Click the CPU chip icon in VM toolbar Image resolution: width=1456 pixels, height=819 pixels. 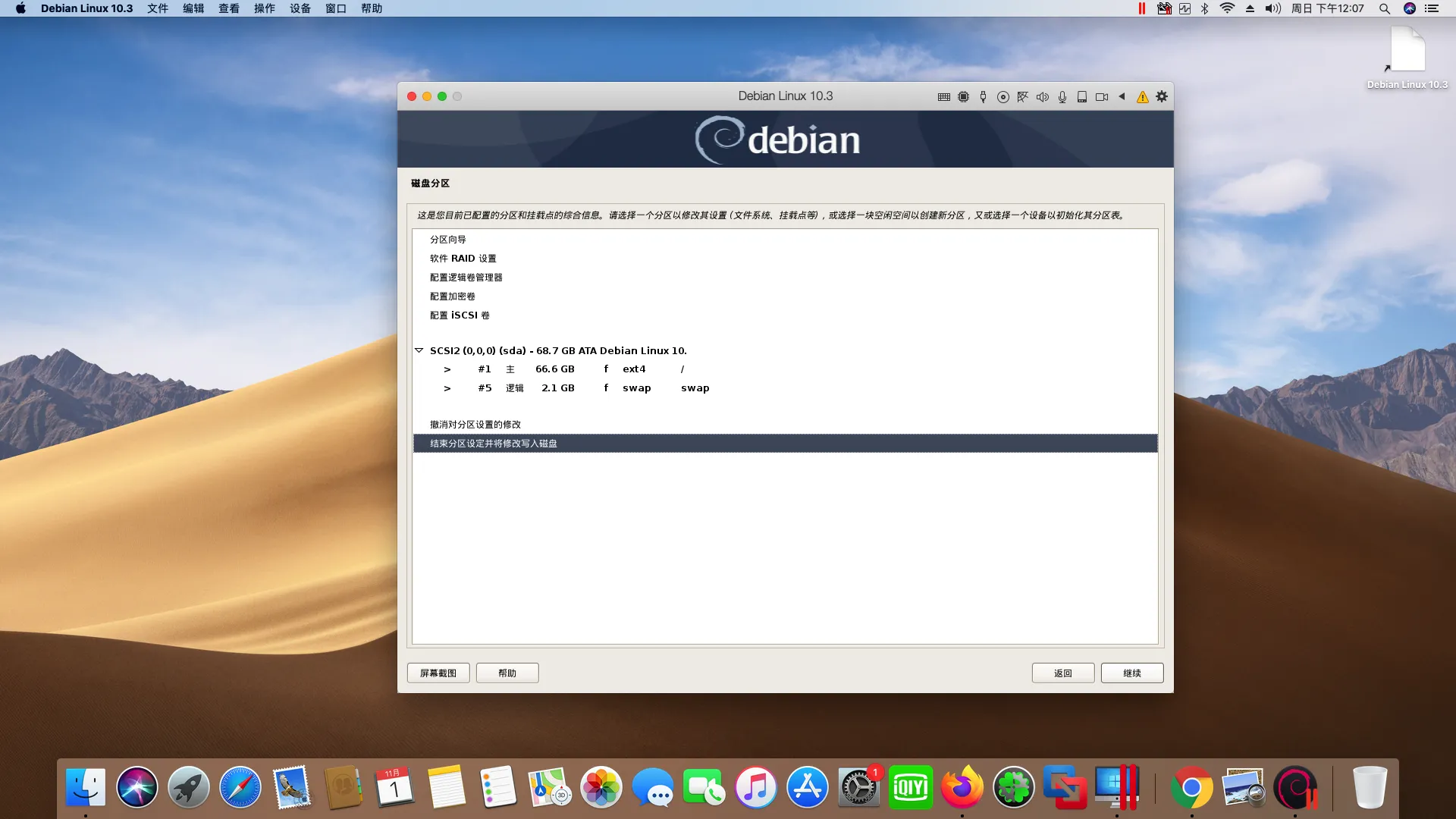pyautogui.click(x=963, y=97)
